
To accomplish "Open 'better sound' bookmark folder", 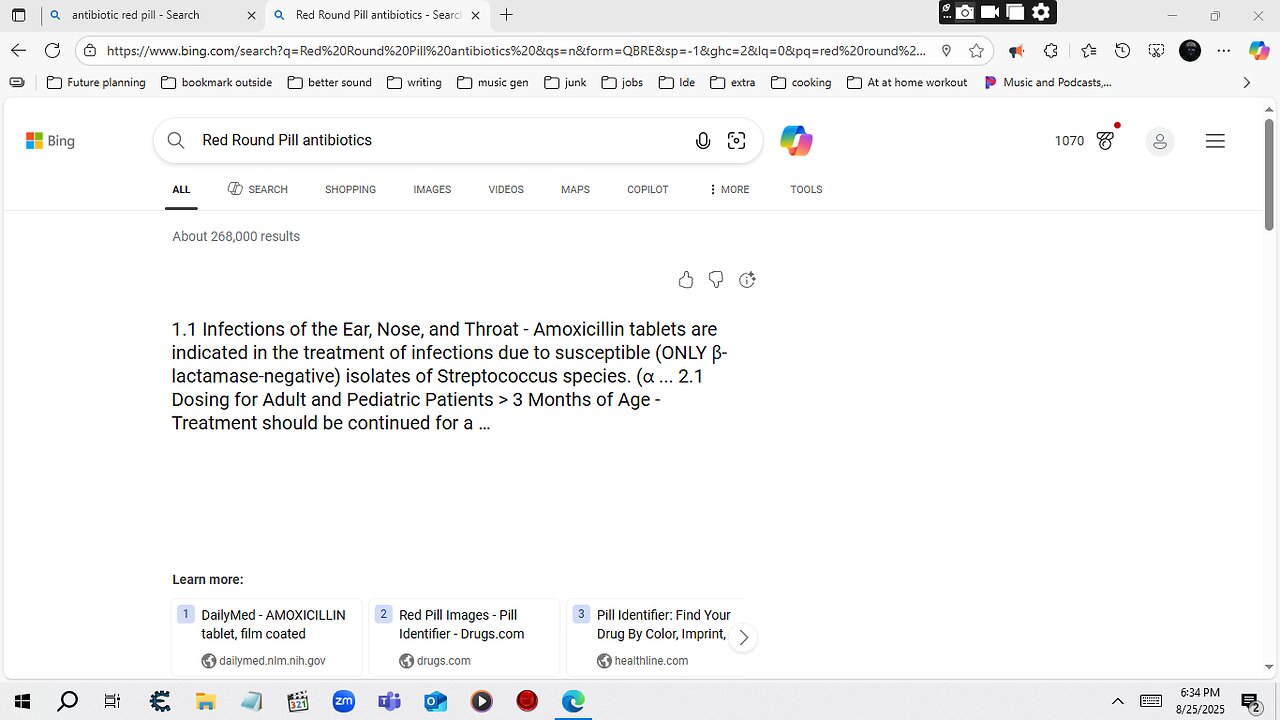I will coord(329,83).
